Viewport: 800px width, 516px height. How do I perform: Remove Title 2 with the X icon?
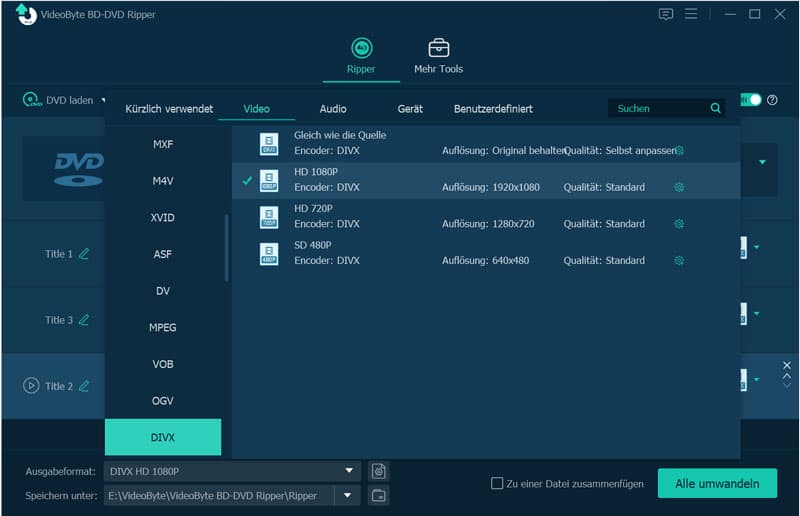[787, 365]
